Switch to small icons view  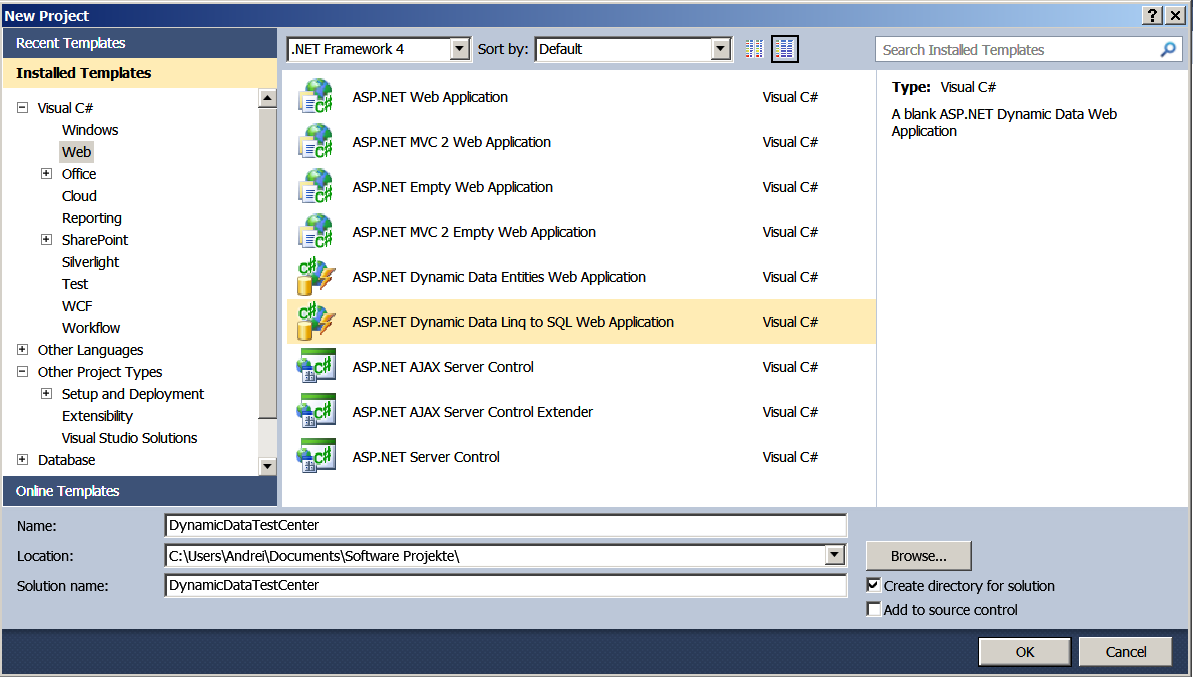753,48
